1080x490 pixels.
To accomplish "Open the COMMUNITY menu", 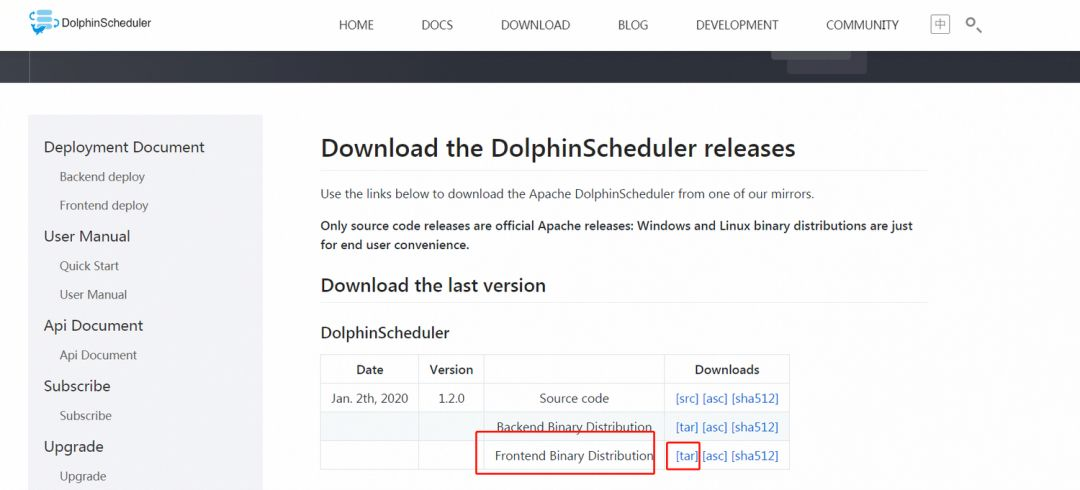I will [862, 25].
